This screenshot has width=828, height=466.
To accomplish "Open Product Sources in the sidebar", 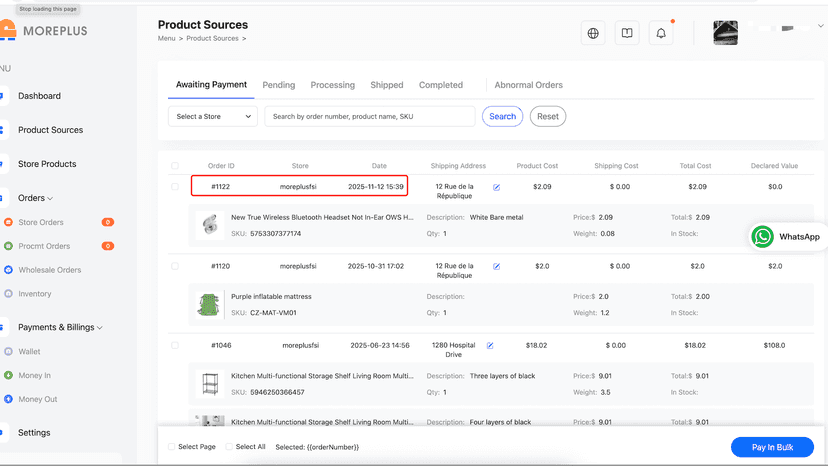I will tap(51, 130).
